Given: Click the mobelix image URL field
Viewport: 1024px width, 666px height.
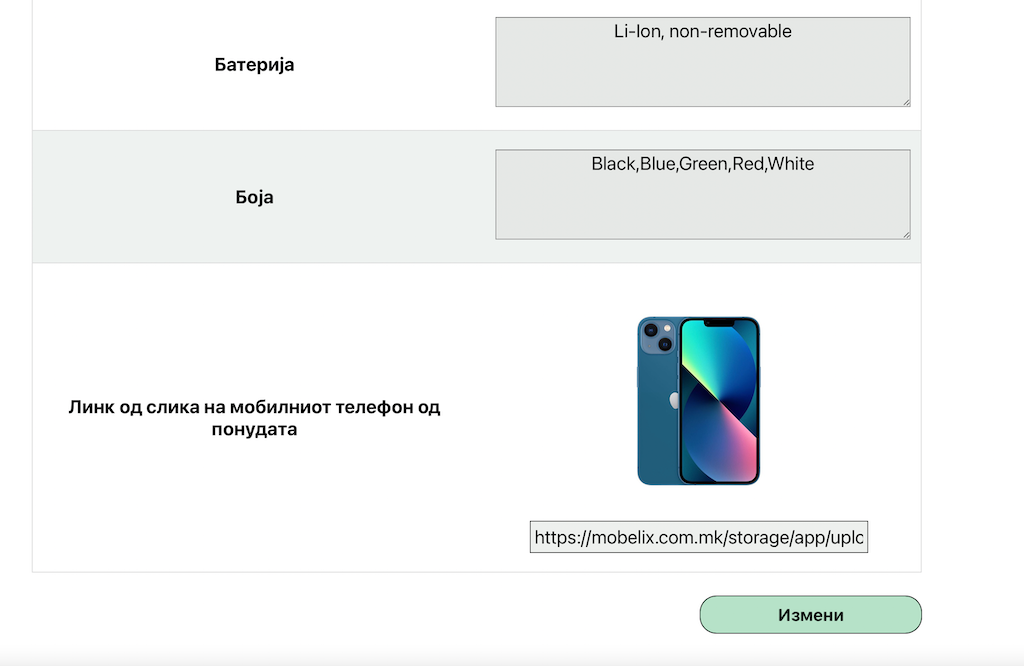Looking at the screenshot, I should point(699,537).
